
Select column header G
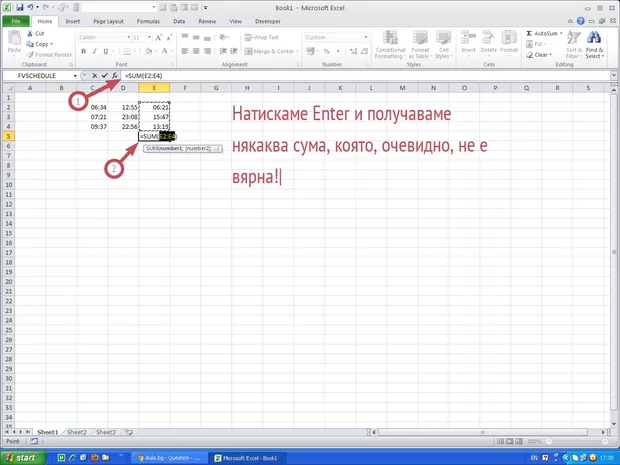click(216, 88)
